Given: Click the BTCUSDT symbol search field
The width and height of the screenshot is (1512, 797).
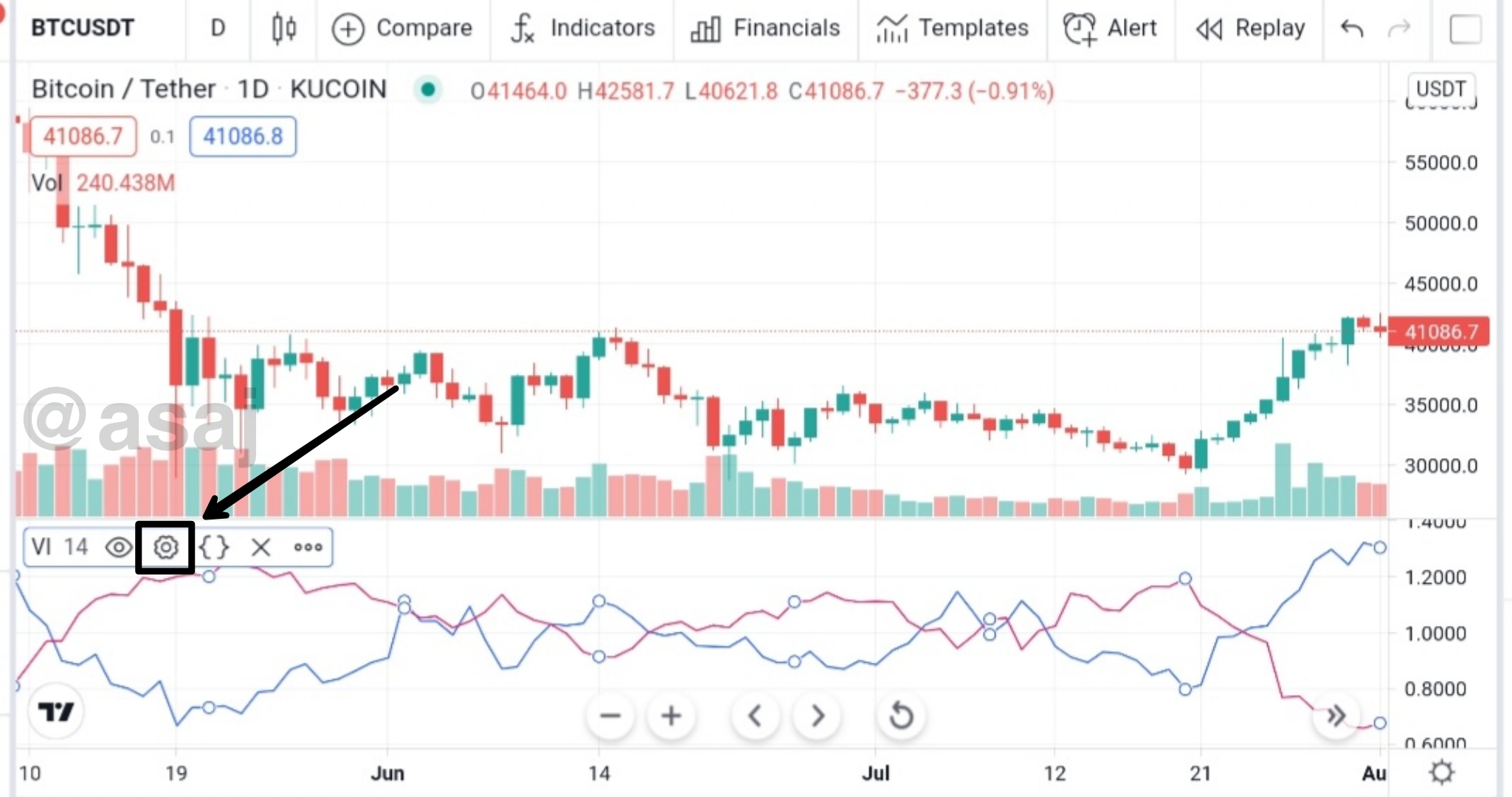Looking at the screenshot, I should click(x=83, y=29).
